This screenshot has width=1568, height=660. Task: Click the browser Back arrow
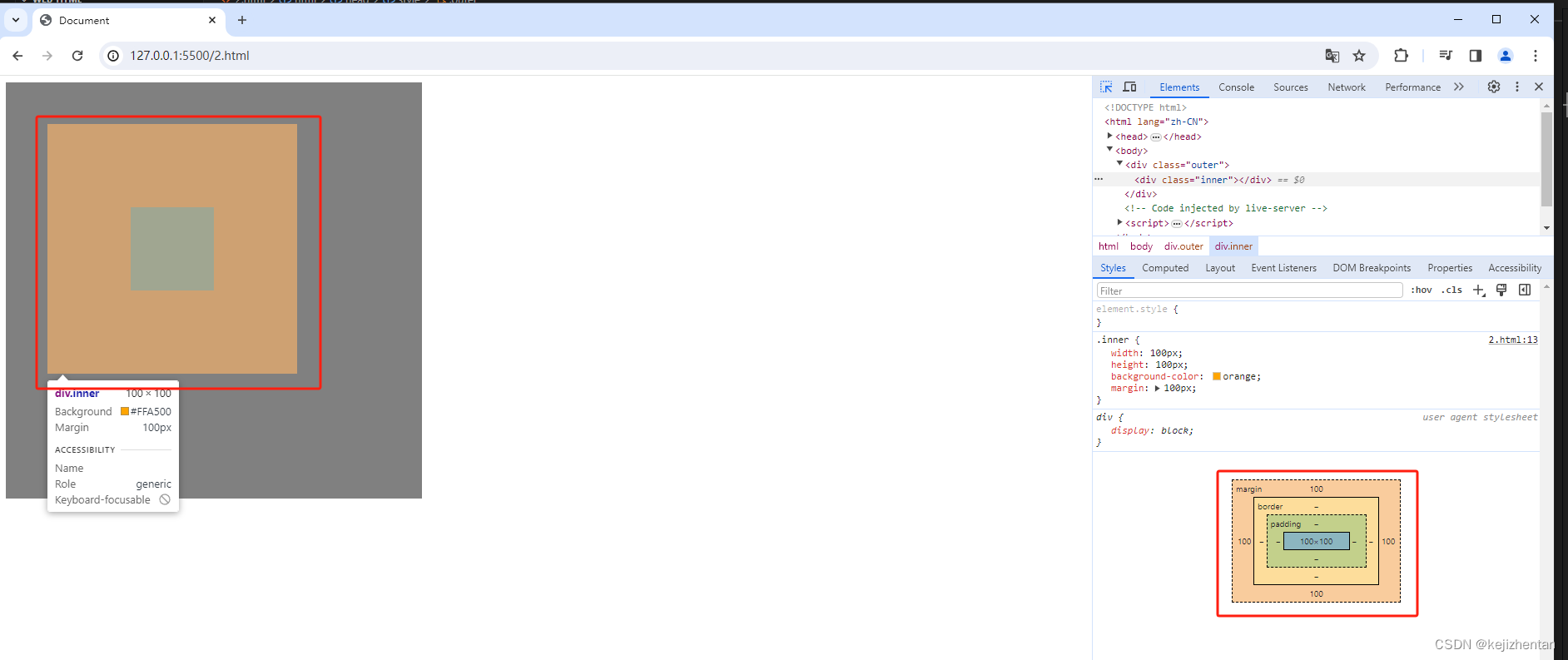[17, 56]
